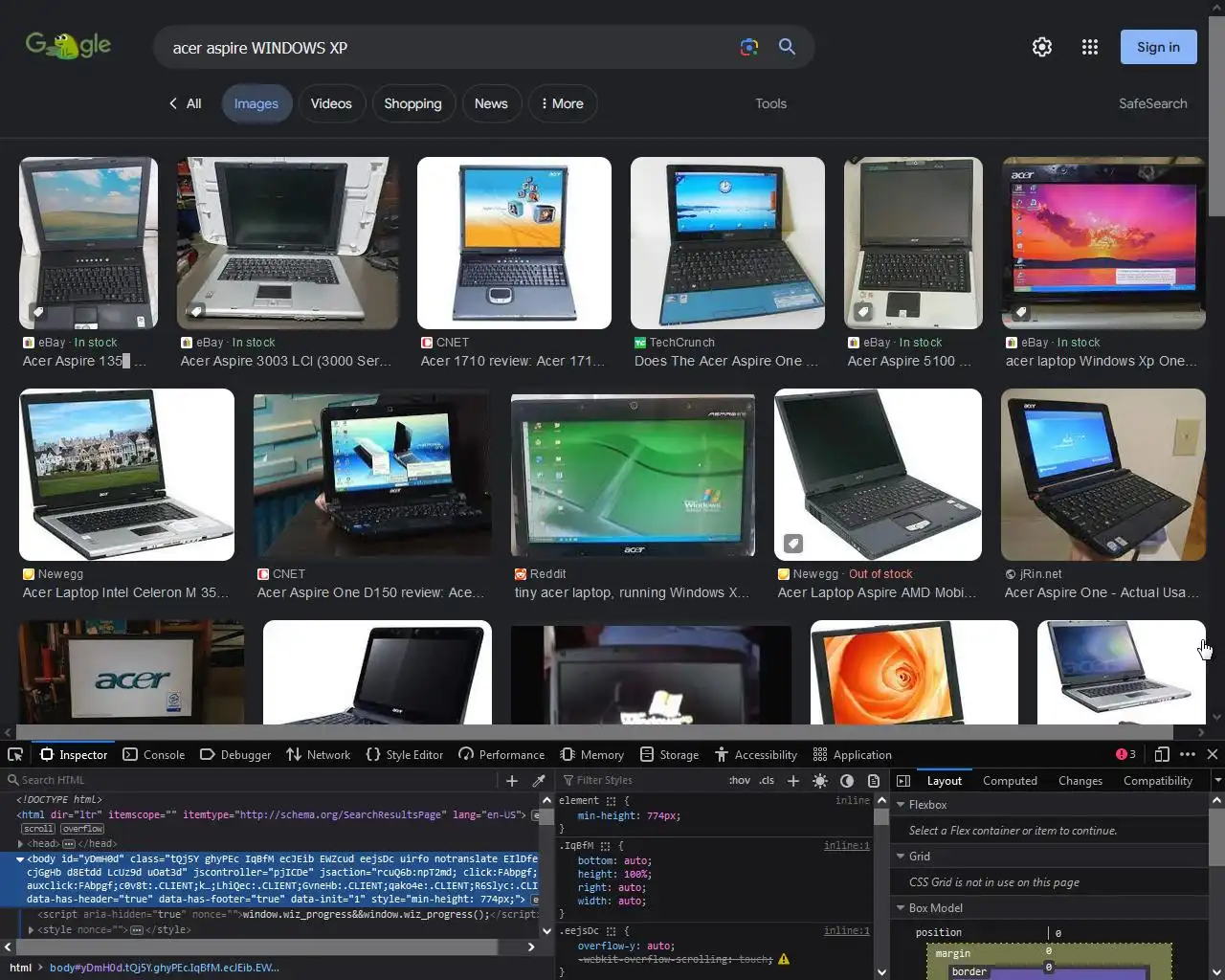Click the magnifier search button
This screenshot has width=1225, height=980.
click(x=787, y=47)
